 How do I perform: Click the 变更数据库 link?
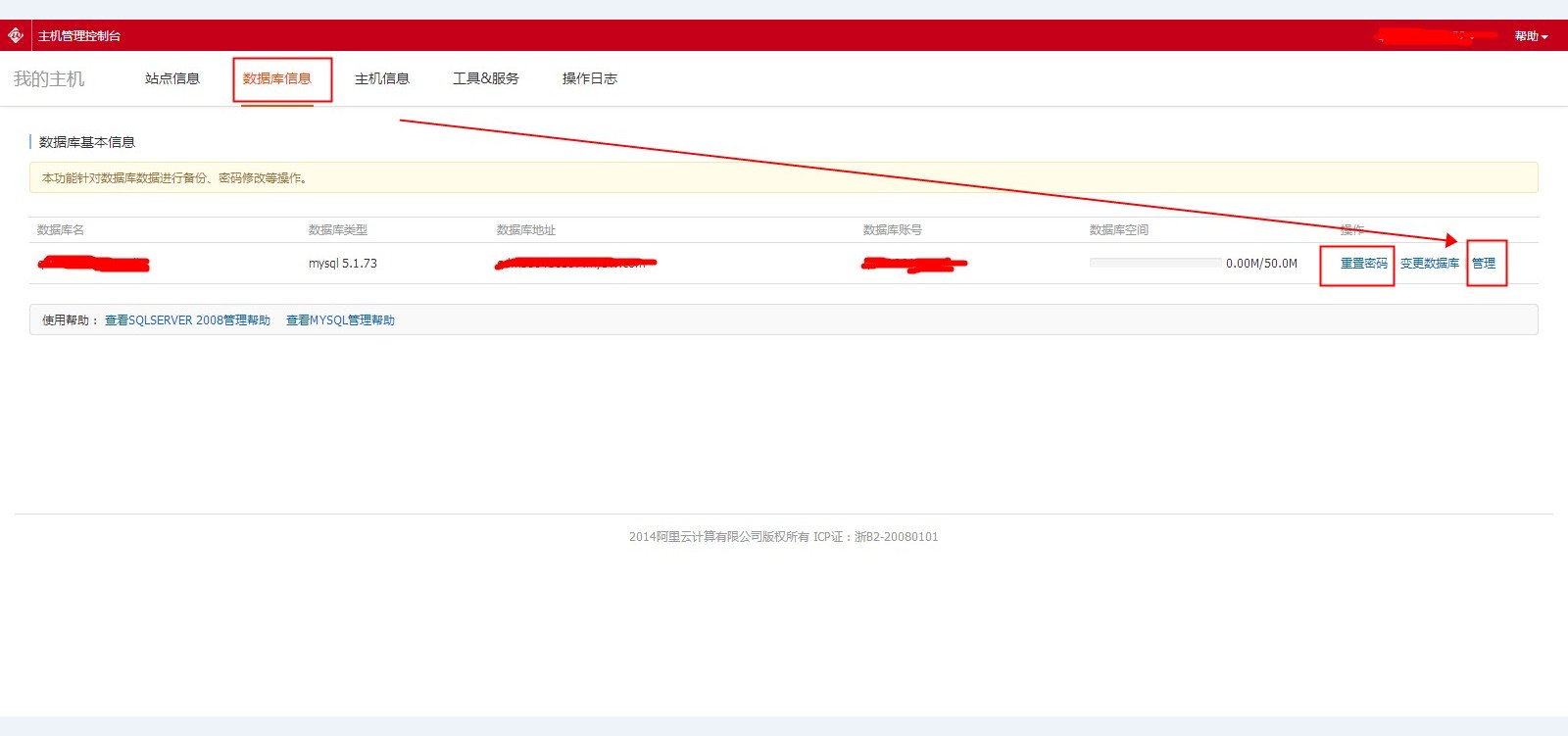[1429, 264]
